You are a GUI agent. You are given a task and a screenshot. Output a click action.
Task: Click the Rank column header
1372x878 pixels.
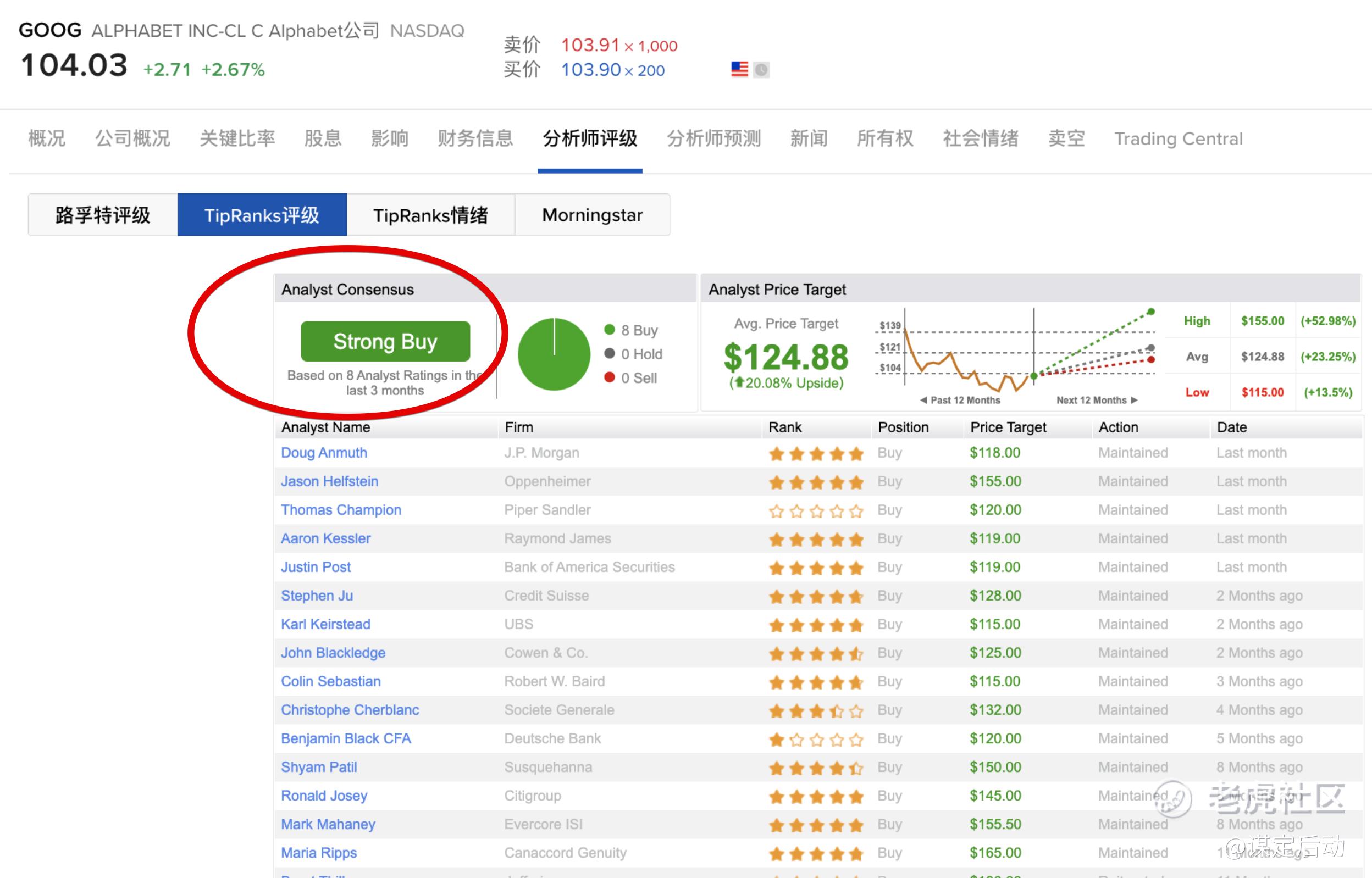784,427
